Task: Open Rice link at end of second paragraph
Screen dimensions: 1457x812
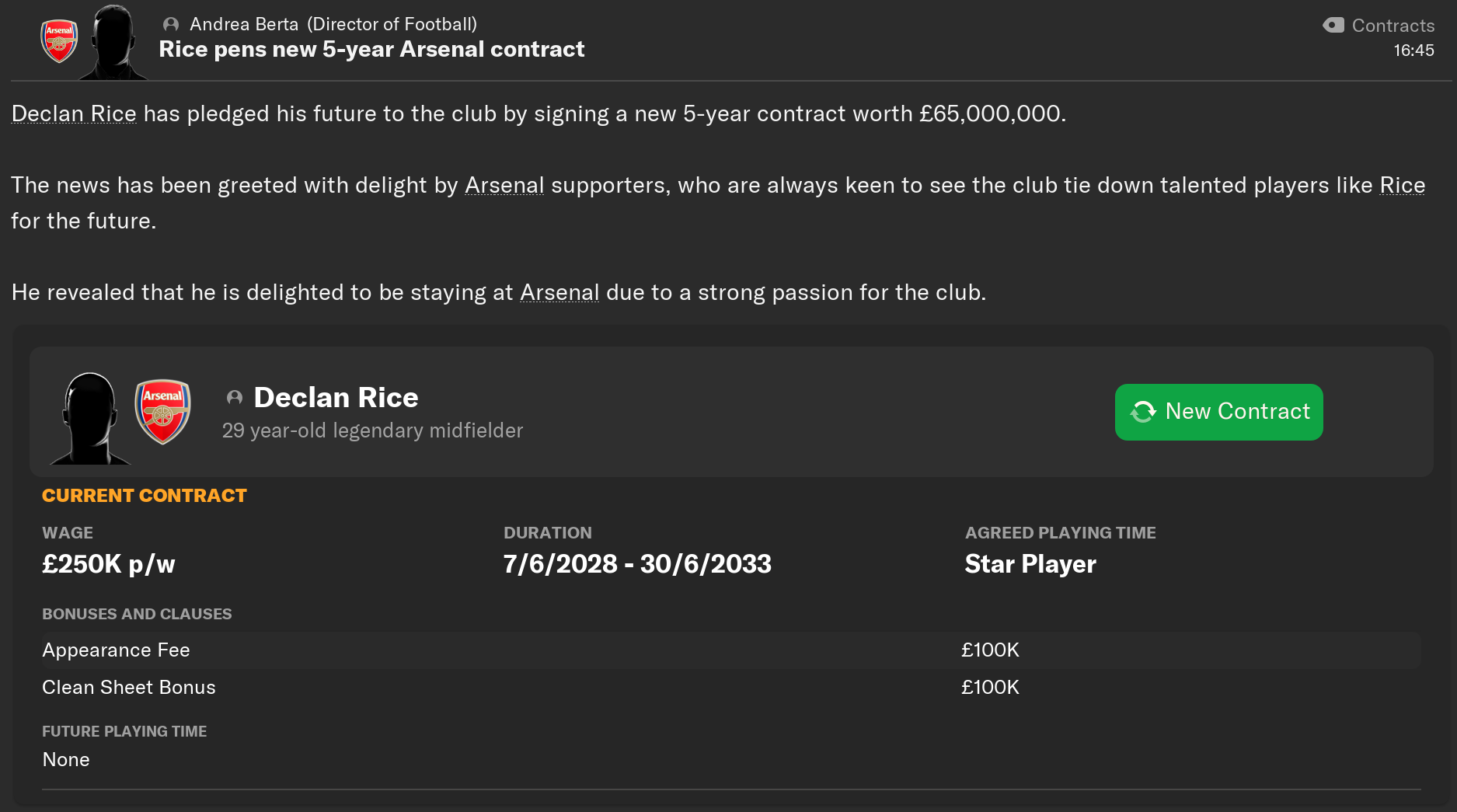Action: (x=1403, y=185)
